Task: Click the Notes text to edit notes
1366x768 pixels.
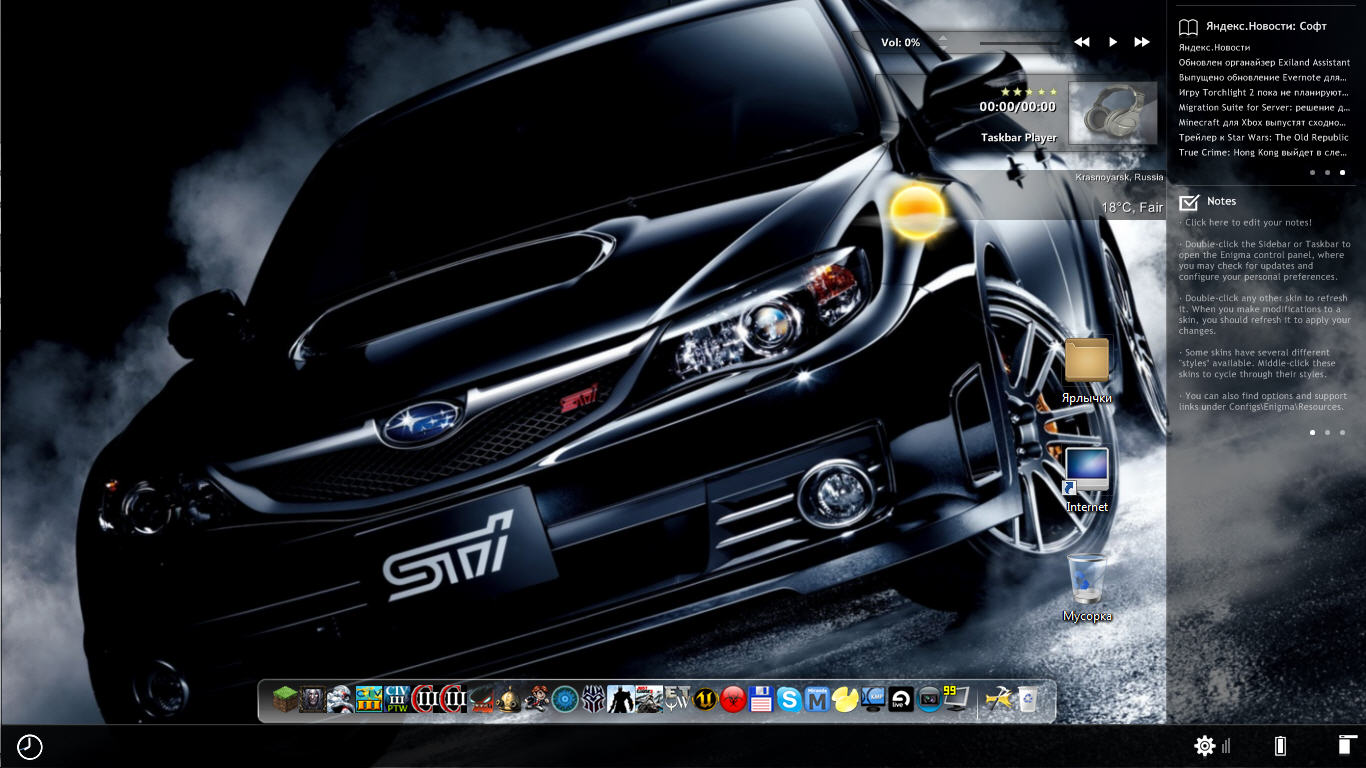Action: coord(1248,222)
